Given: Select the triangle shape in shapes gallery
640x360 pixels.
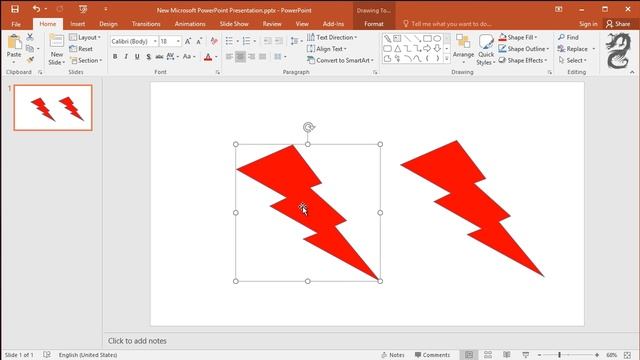Looking at the screenshot, I should [397, 49].
